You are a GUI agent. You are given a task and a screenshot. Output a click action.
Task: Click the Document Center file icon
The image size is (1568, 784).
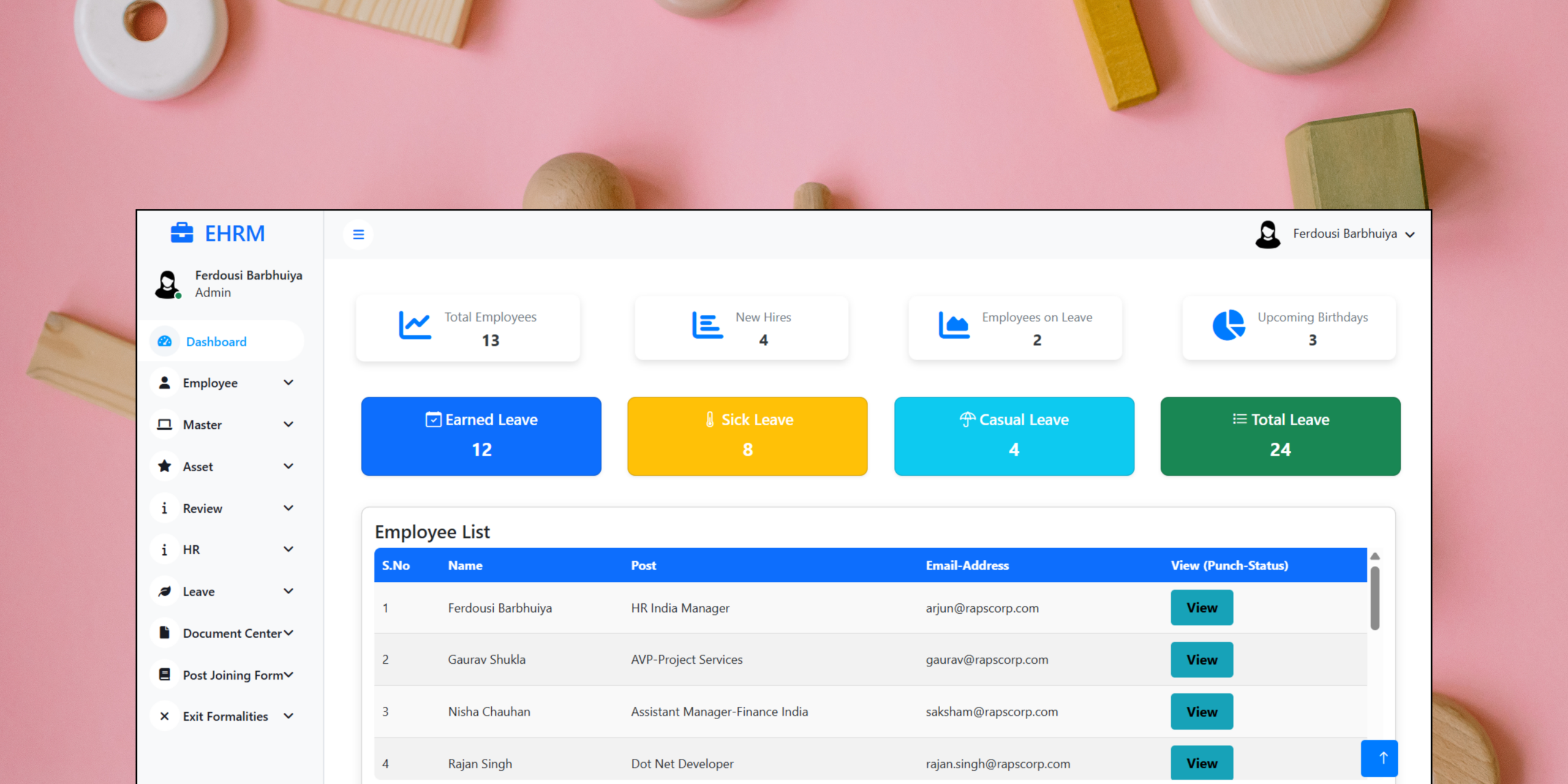coord(165,633)
